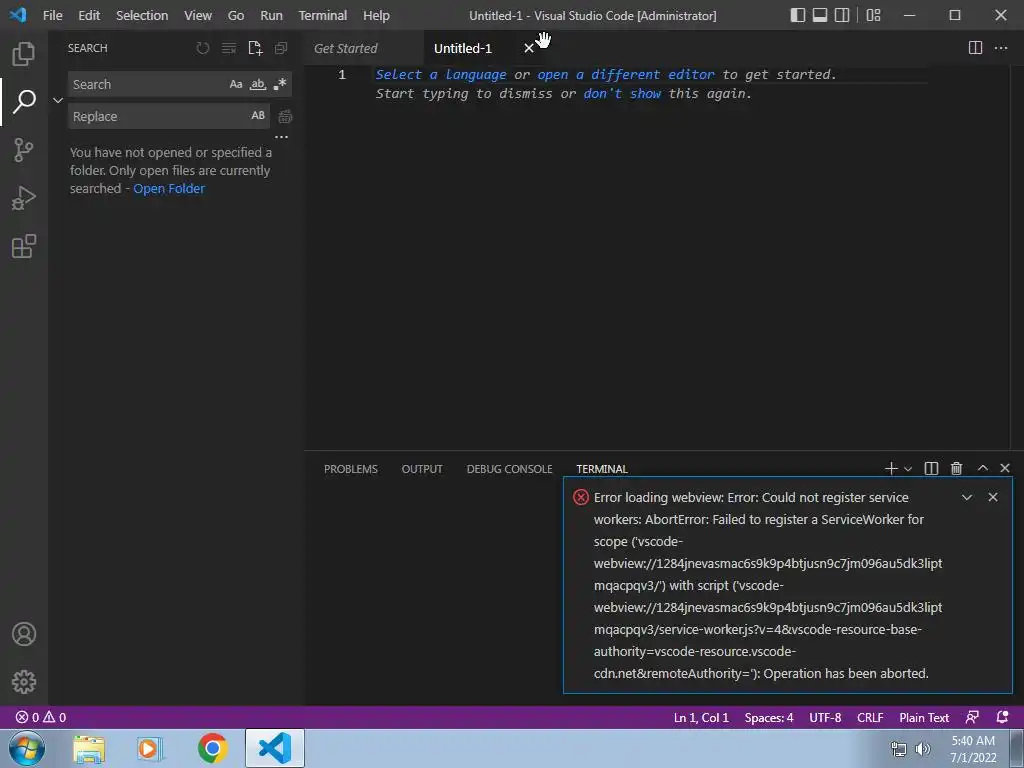Toggle Preserve Case in replace box
Viewport: 1024px width, 768px height.
pyautogui.click(x=258, y=116)
